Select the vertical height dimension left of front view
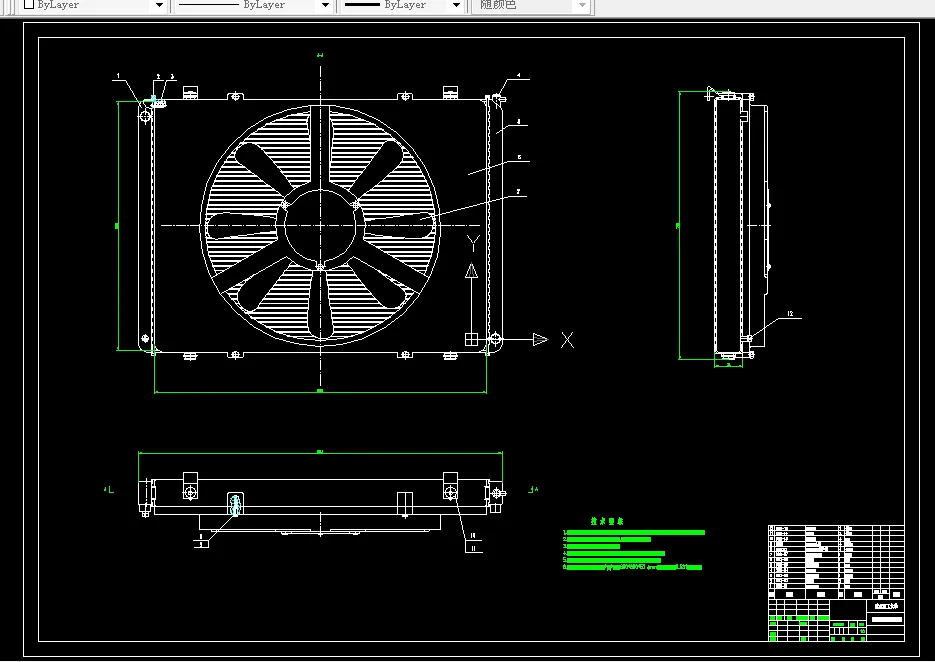935x662 pixels. point(117,226)
